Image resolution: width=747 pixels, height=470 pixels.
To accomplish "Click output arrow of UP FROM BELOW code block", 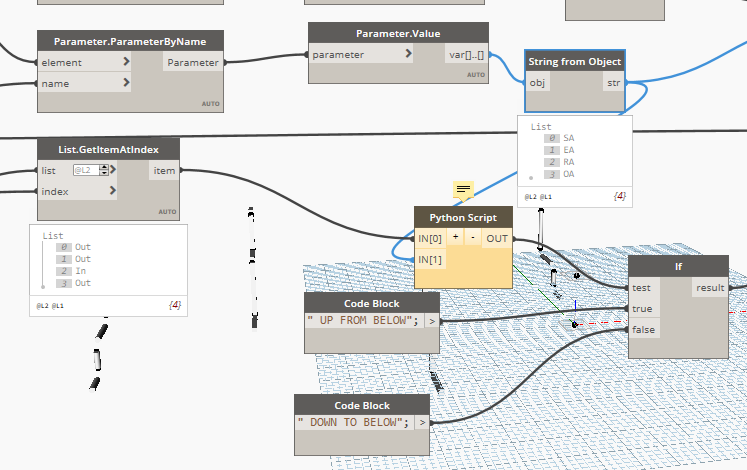I will tap(432, 321).
